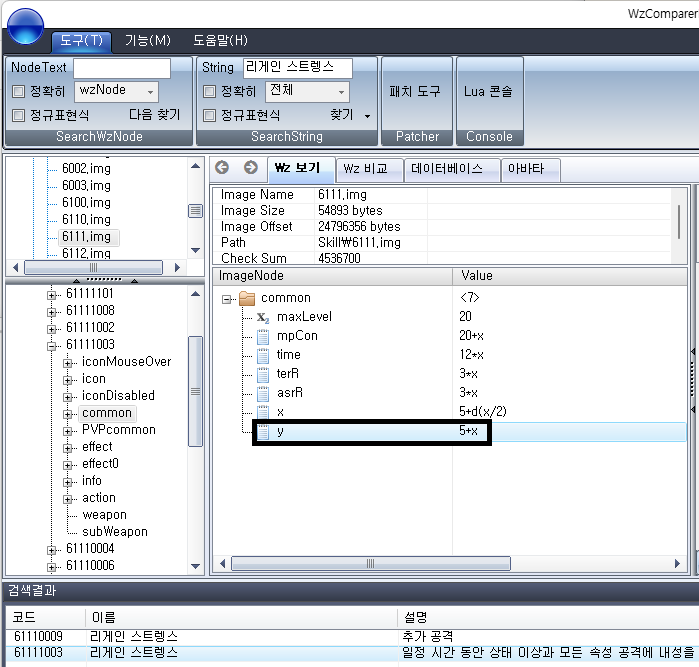This screenshot has height=667, width=699.
Task: Select the action node
Action: coord(99,498)
